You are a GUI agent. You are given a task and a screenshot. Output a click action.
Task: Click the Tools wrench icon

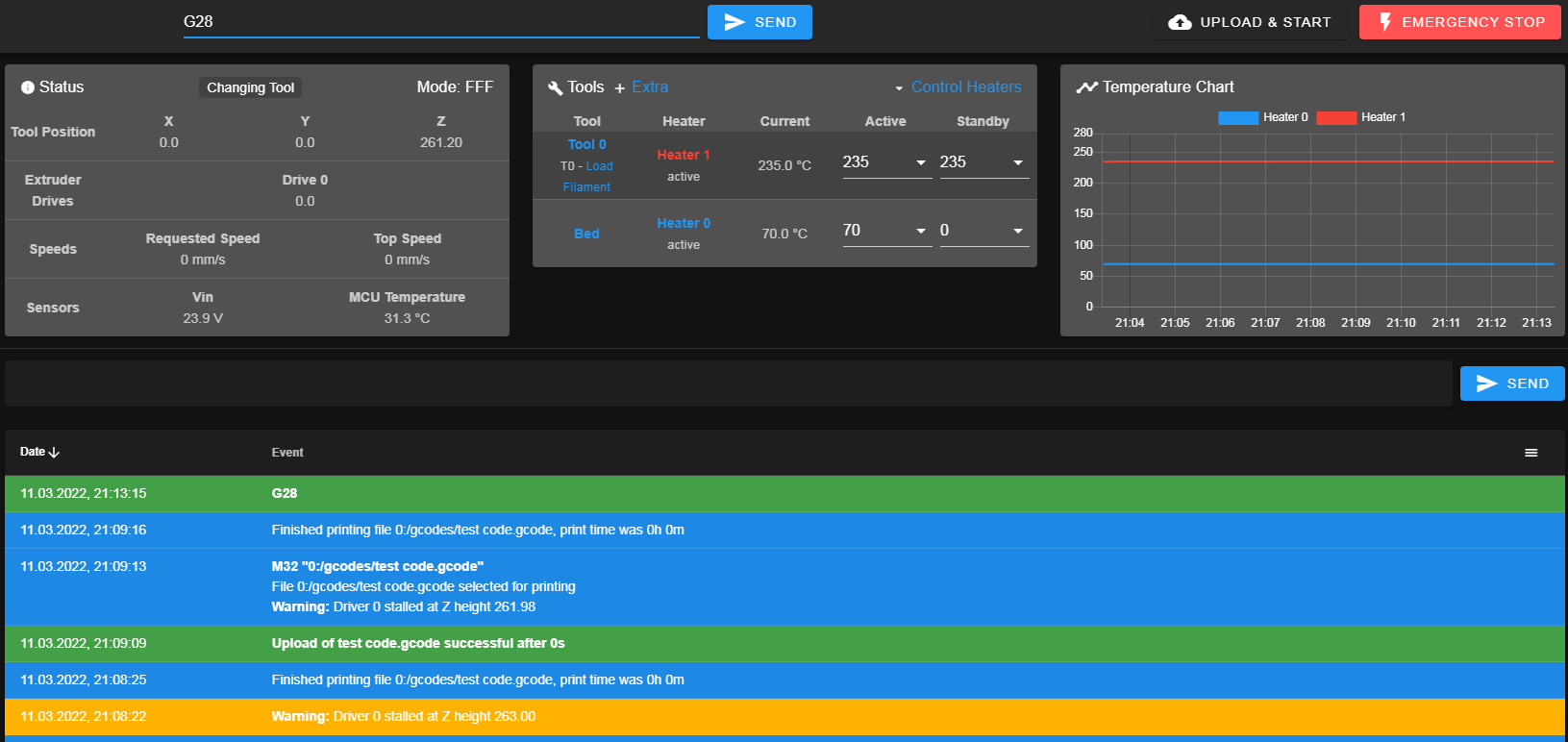click(555, 87)
